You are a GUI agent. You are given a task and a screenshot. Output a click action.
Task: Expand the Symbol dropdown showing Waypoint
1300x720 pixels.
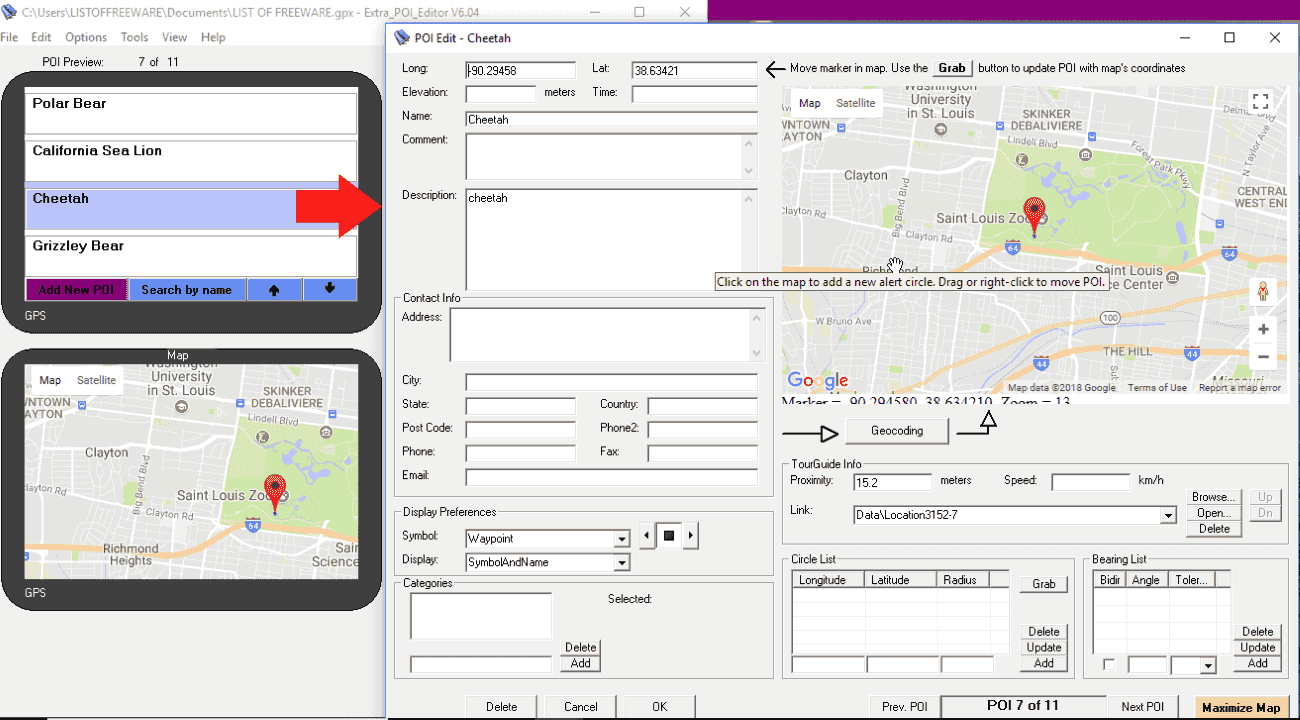(x=622, y=539)
